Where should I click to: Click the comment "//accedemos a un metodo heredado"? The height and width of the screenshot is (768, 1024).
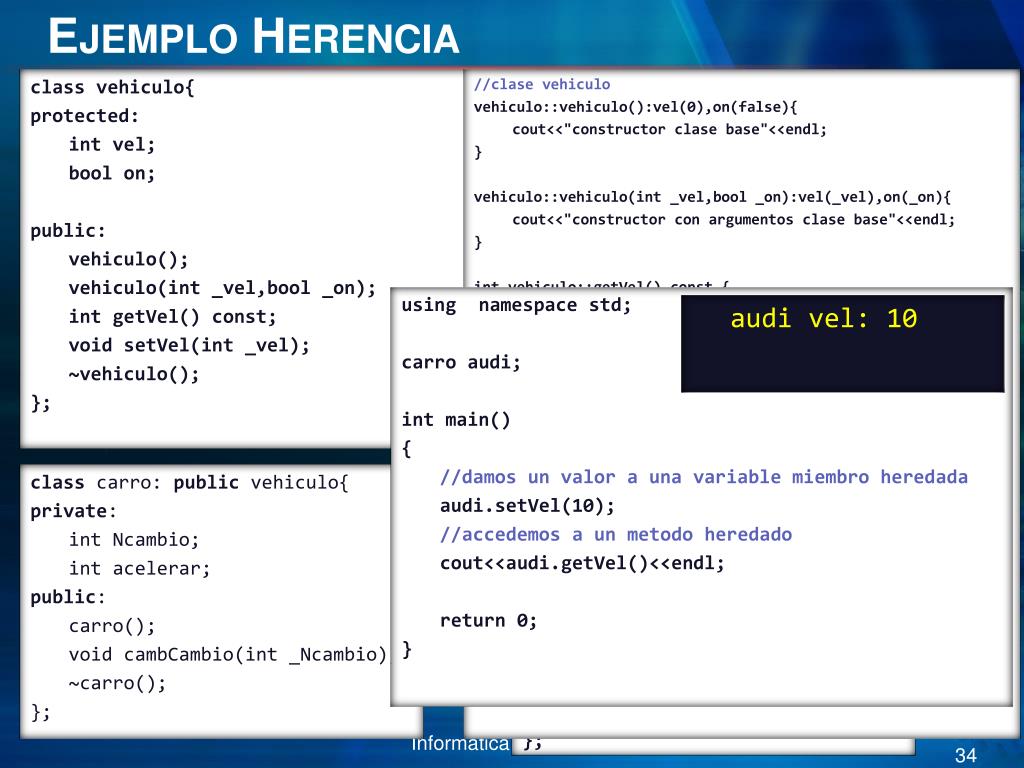point(616,535)
